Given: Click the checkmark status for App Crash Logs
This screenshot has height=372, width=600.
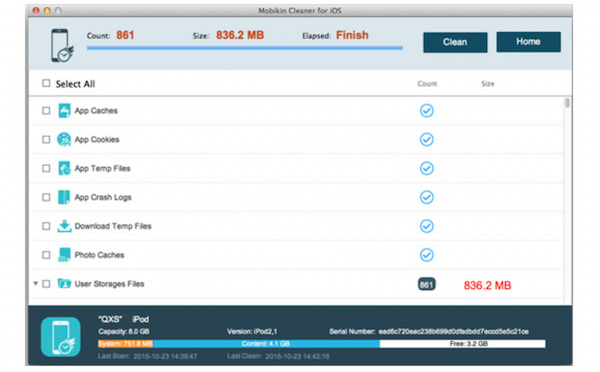Looking at the screenshot, I should [427, 197].
